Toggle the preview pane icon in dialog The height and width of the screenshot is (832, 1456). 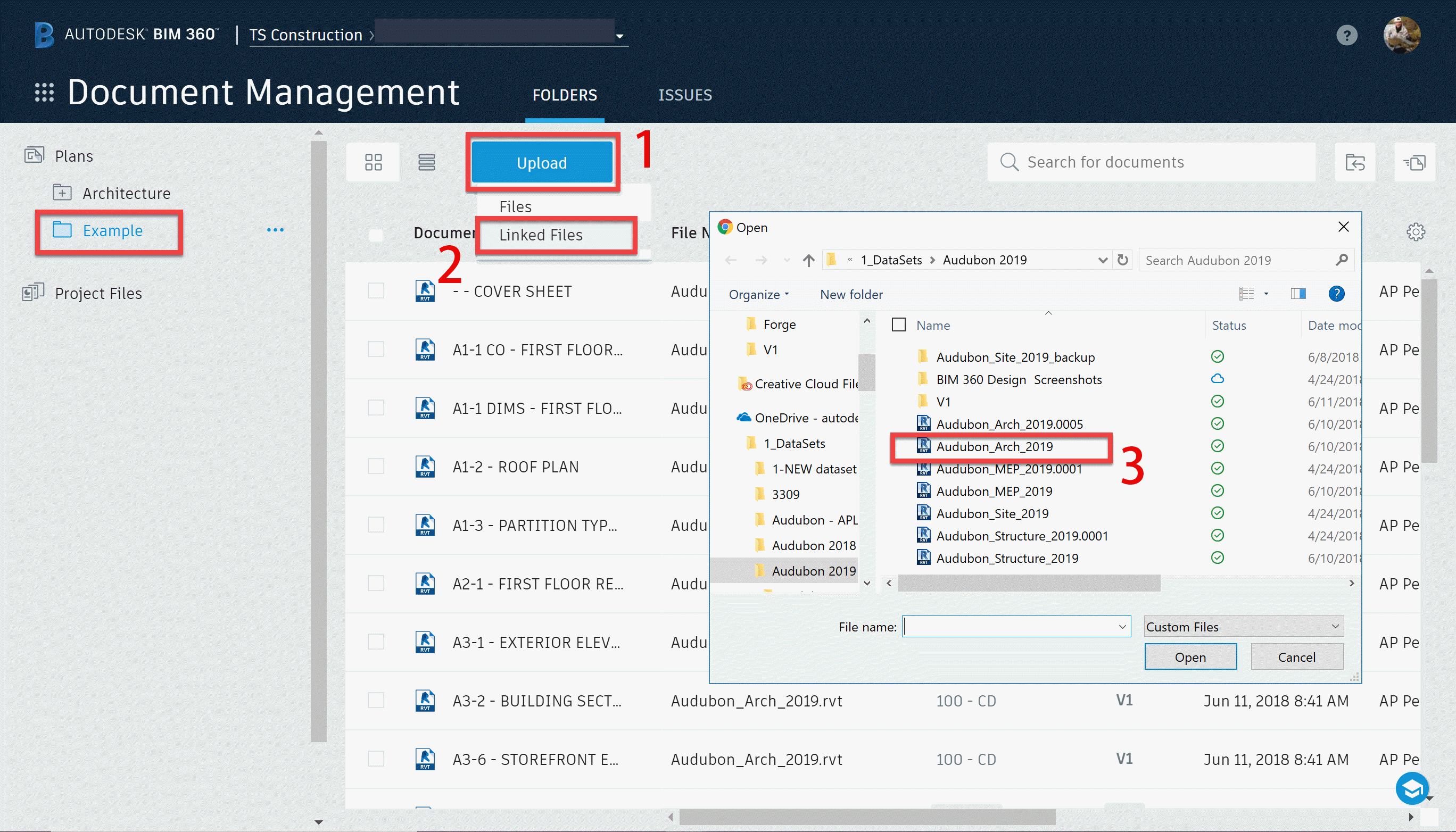(x=1298, y=294)
